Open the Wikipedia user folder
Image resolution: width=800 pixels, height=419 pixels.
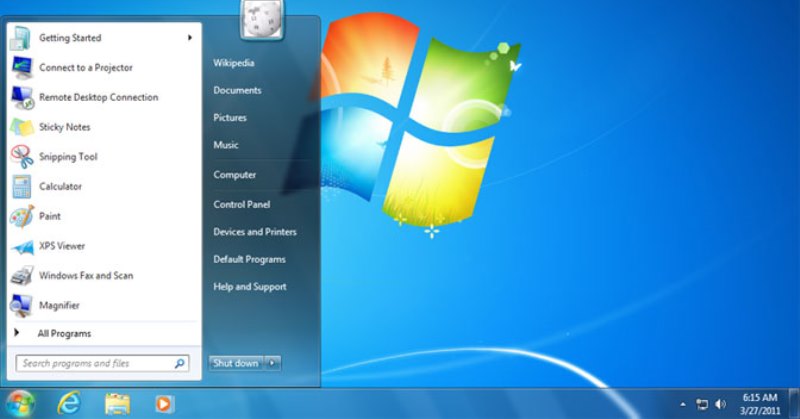(234, 63)
